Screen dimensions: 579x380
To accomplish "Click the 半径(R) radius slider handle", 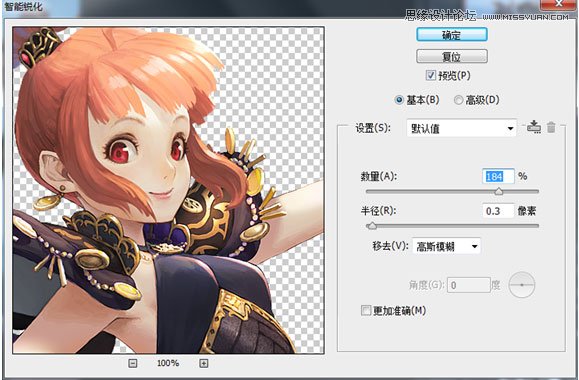I will [x=372, y=226].
